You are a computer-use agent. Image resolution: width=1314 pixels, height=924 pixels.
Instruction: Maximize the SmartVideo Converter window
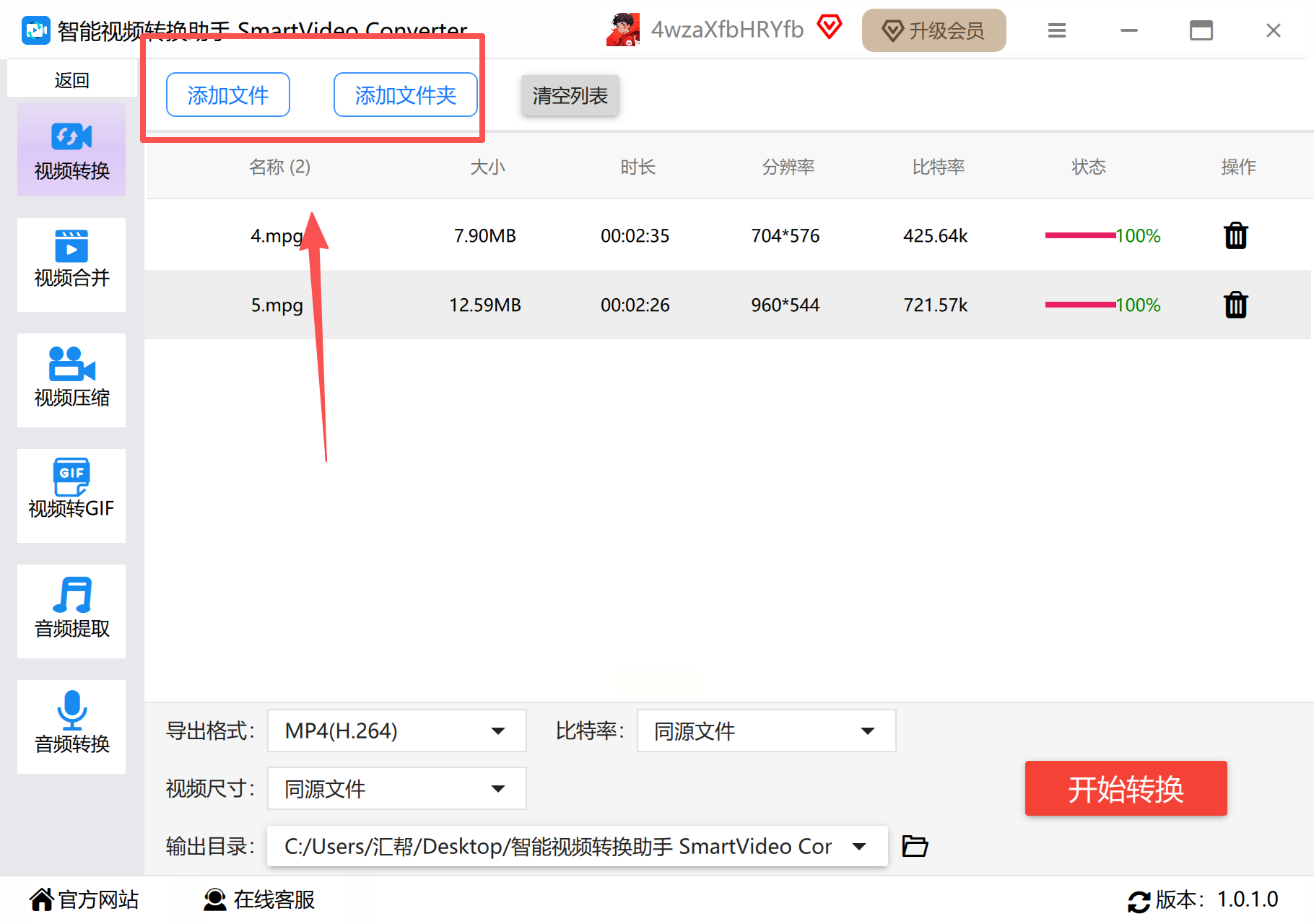tap(1201, 30)
